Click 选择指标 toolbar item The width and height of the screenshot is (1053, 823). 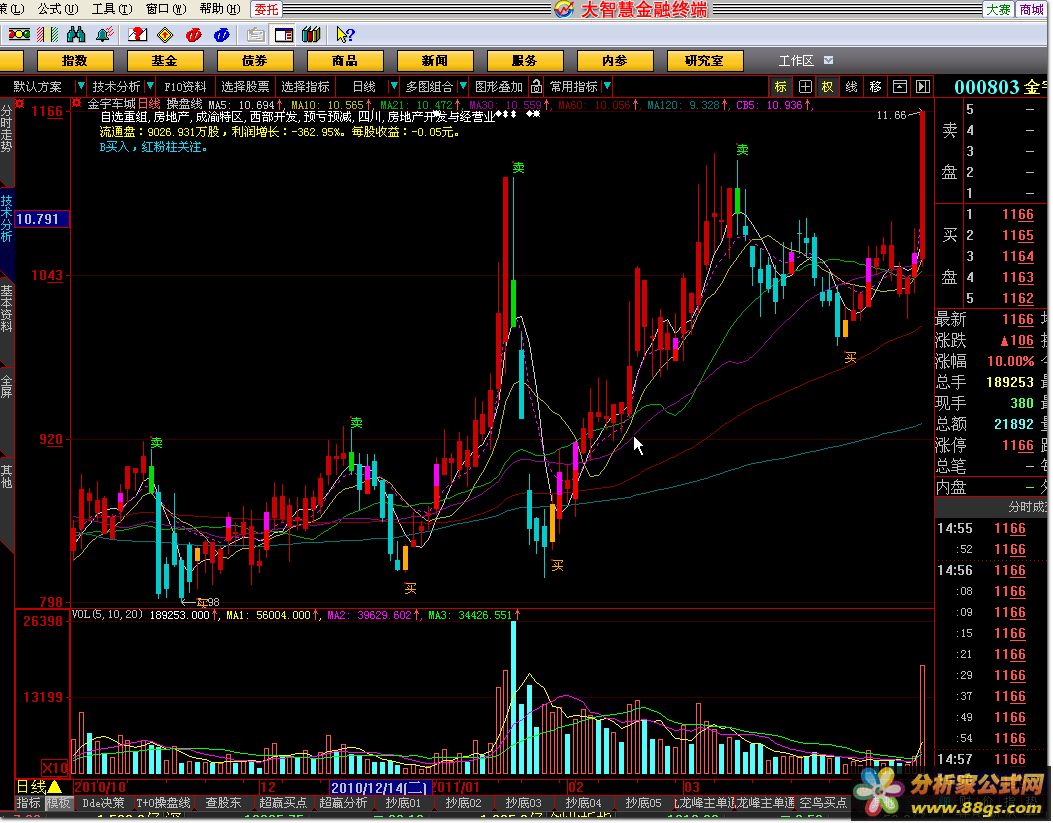306,87
